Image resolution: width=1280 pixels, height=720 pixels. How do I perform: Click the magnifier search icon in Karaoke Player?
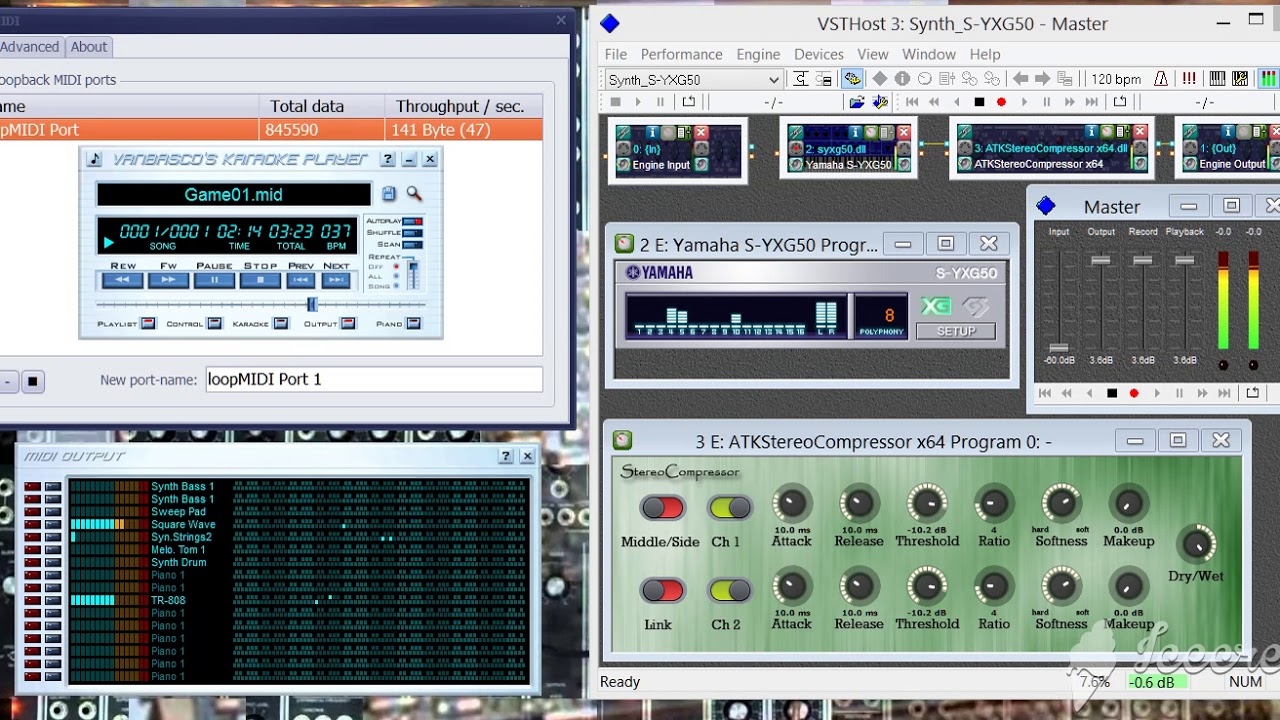click(414, 194)
